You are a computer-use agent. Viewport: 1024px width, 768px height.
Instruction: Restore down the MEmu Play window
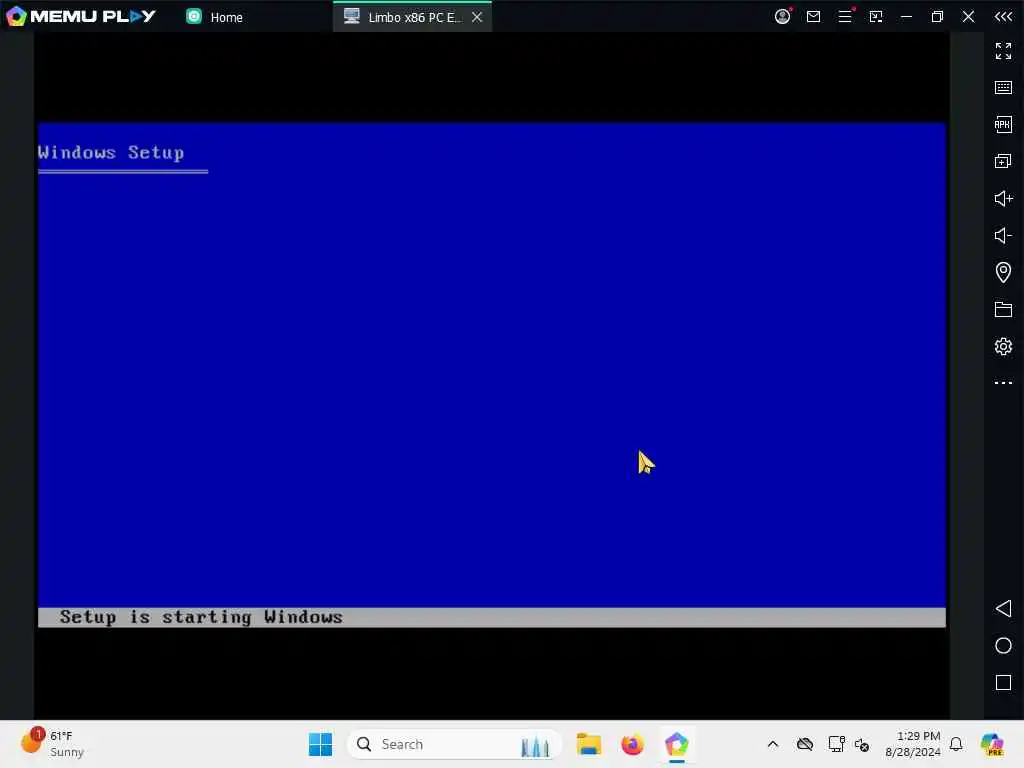937,17
